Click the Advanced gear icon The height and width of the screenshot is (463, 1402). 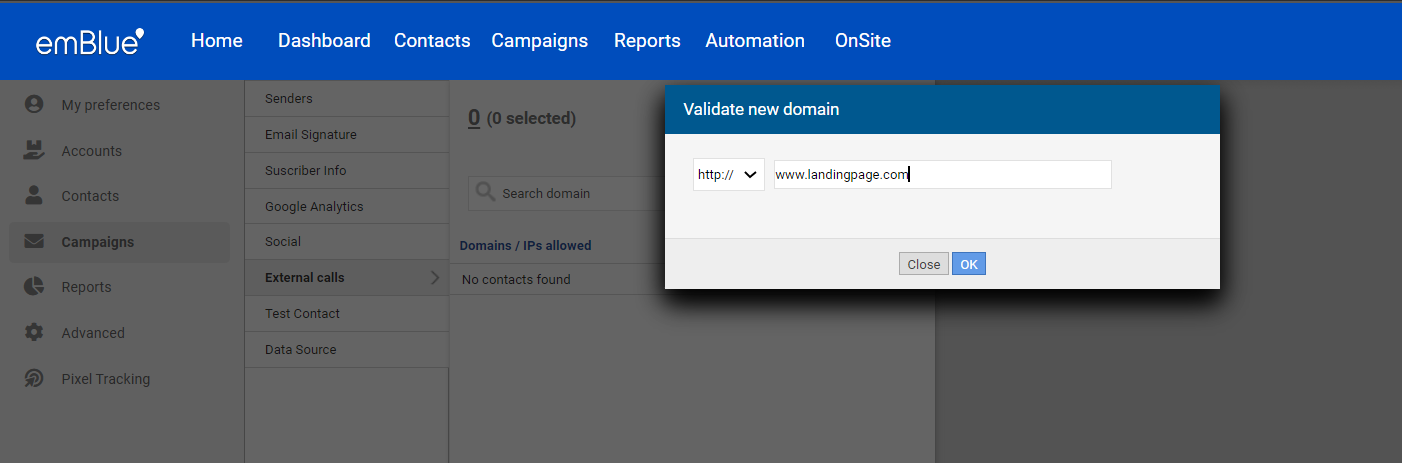pos(34,332)
